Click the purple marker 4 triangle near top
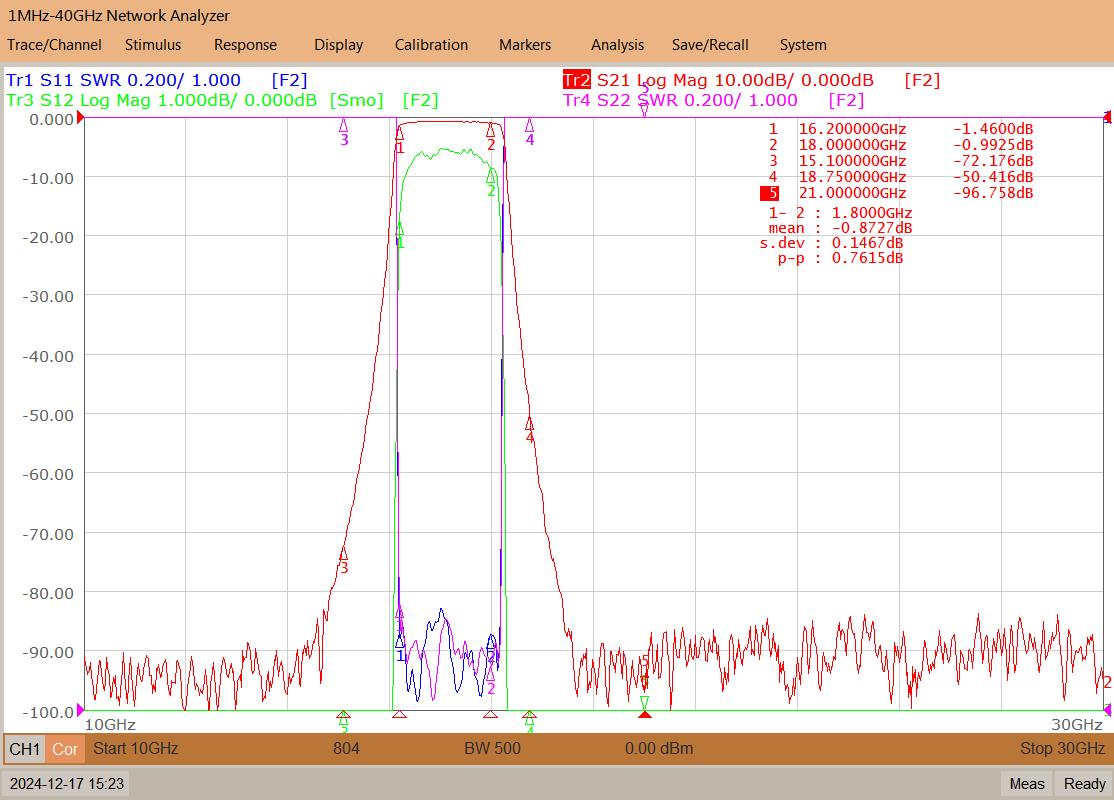 [x=529, y=126]
